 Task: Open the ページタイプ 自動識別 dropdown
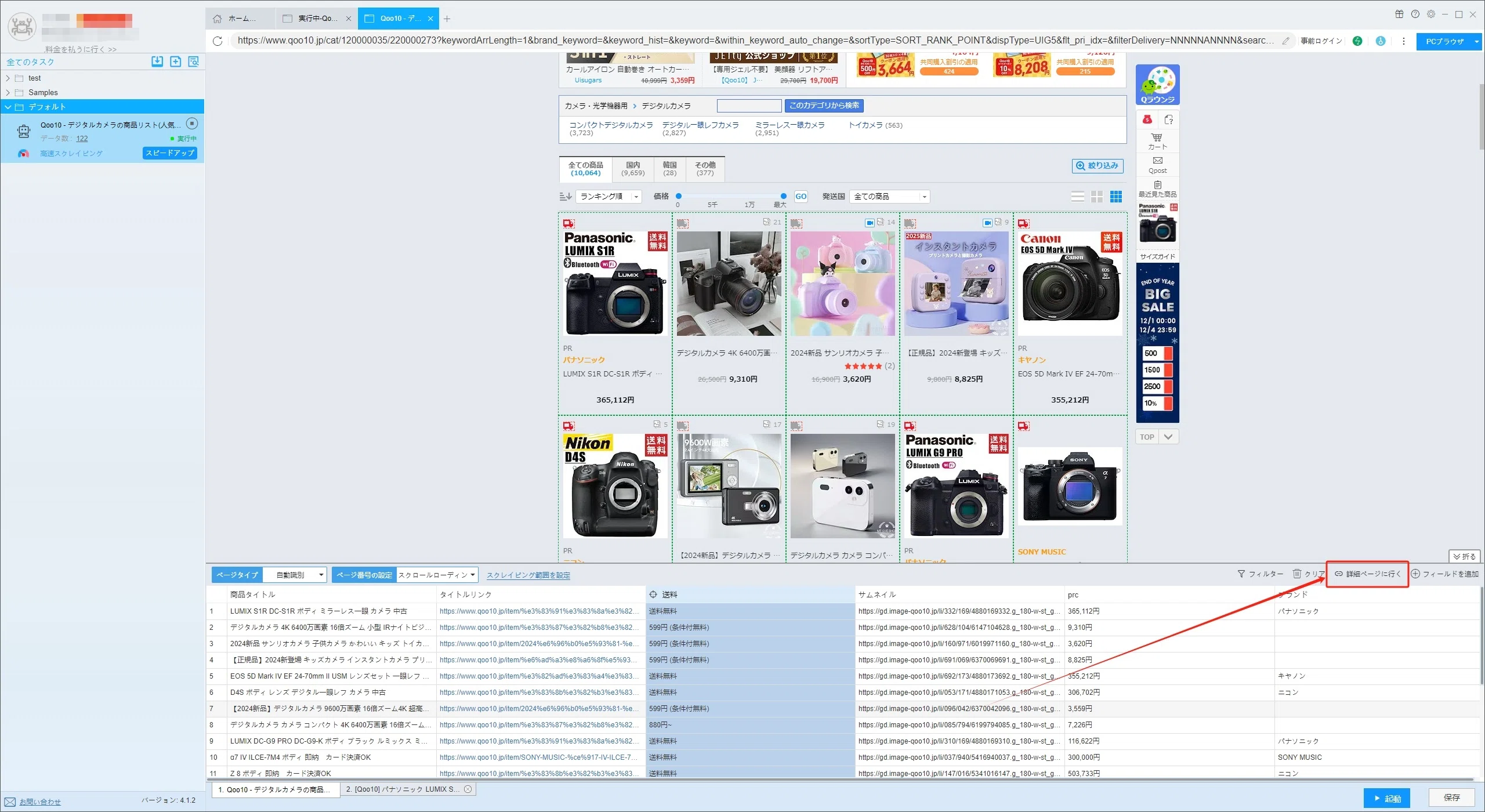pos(295,575)
